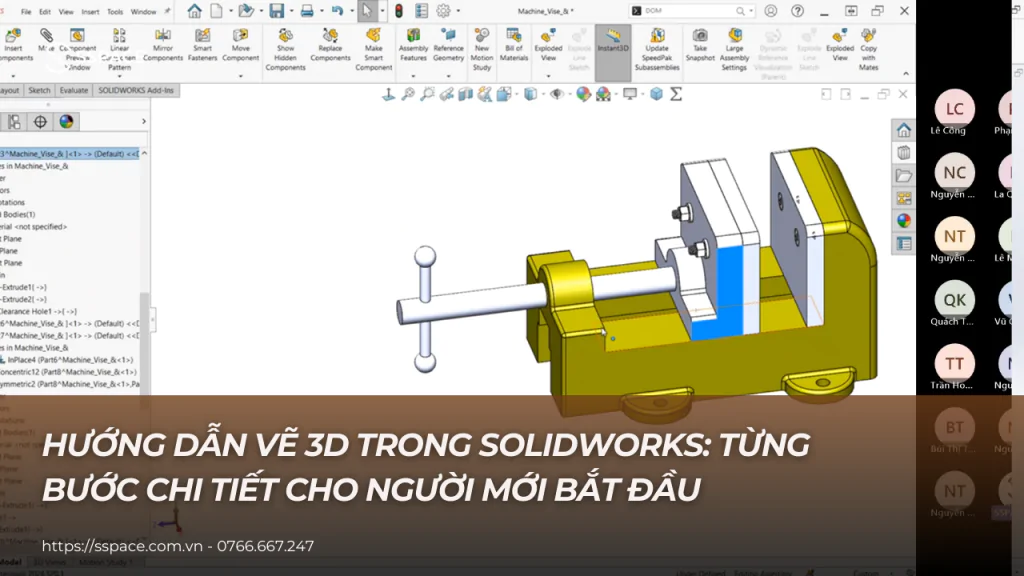The image size is (1024, 576).
Task: Expand dropdown under Assembly Features
Action: (413, 76)
